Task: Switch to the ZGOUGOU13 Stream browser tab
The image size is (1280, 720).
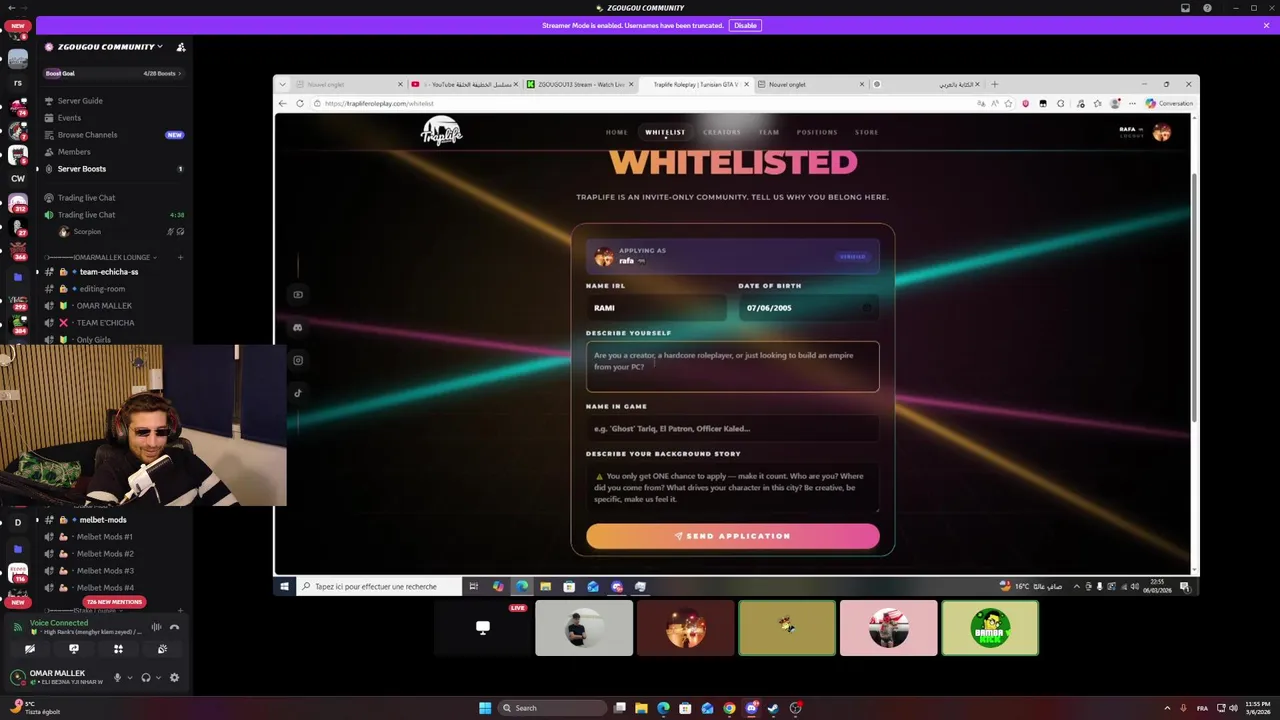Action: click(581, 85)
